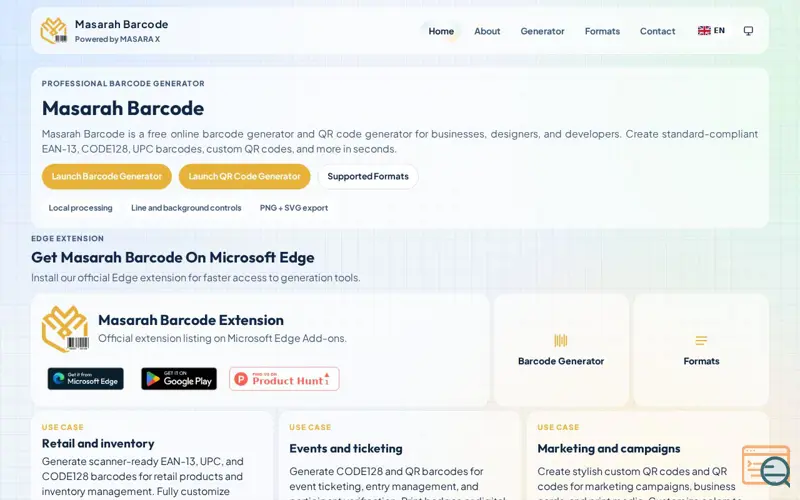Click the Events and ticketing heading

coord(346,448)
